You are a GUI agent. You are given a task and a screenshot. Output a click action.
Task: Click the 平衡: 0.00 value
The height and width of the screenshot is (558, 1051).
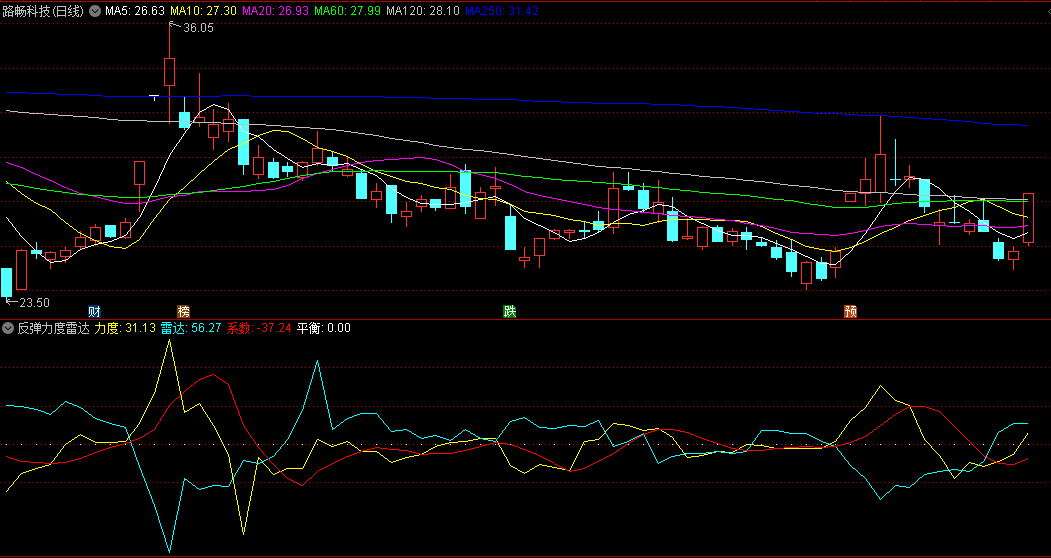pyautogui.click(x=324, y=328)
